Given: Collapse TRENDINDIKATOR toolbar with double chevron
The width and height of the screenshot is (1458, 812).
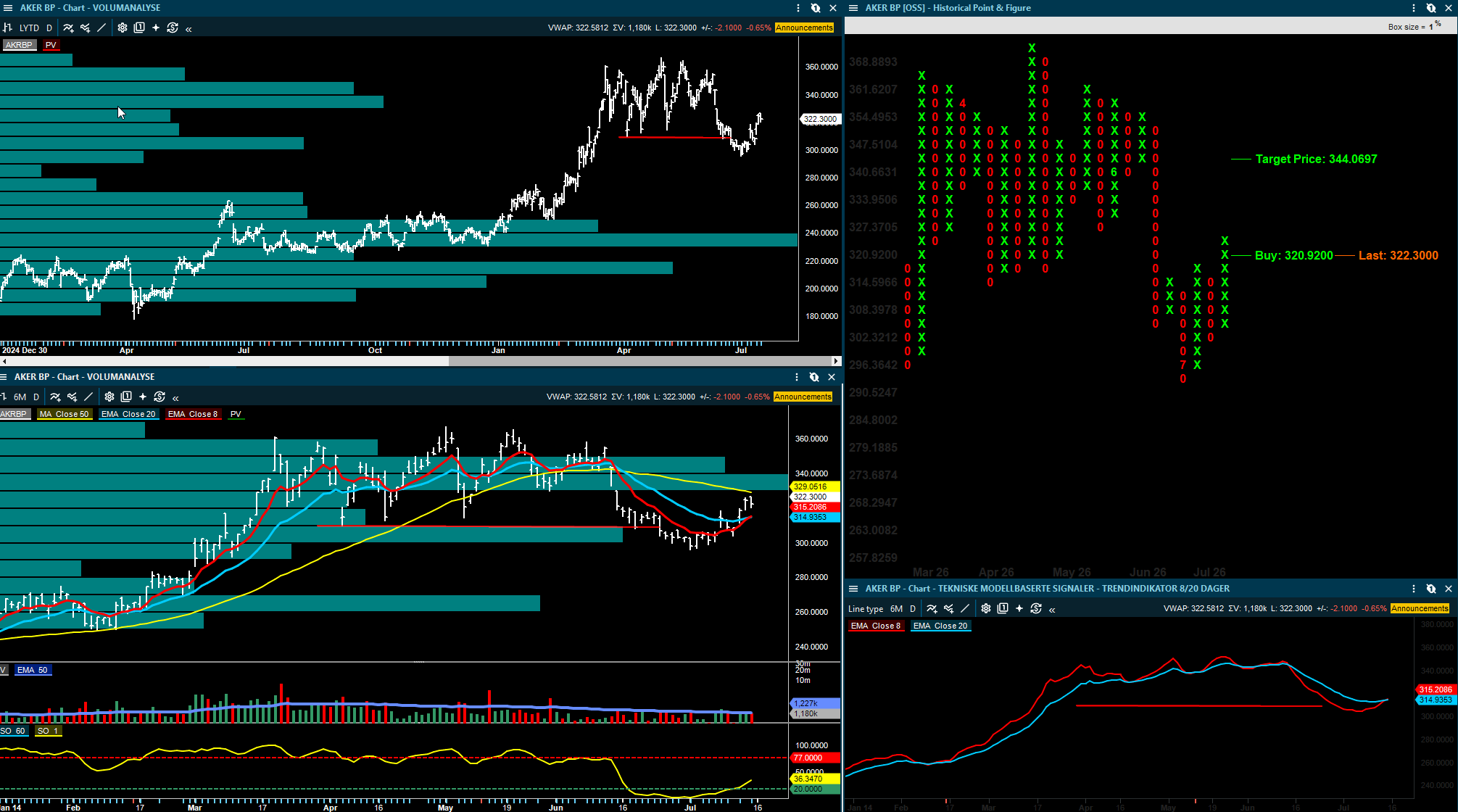Looking at the screenshot, I should click(x=1053, y=609).
